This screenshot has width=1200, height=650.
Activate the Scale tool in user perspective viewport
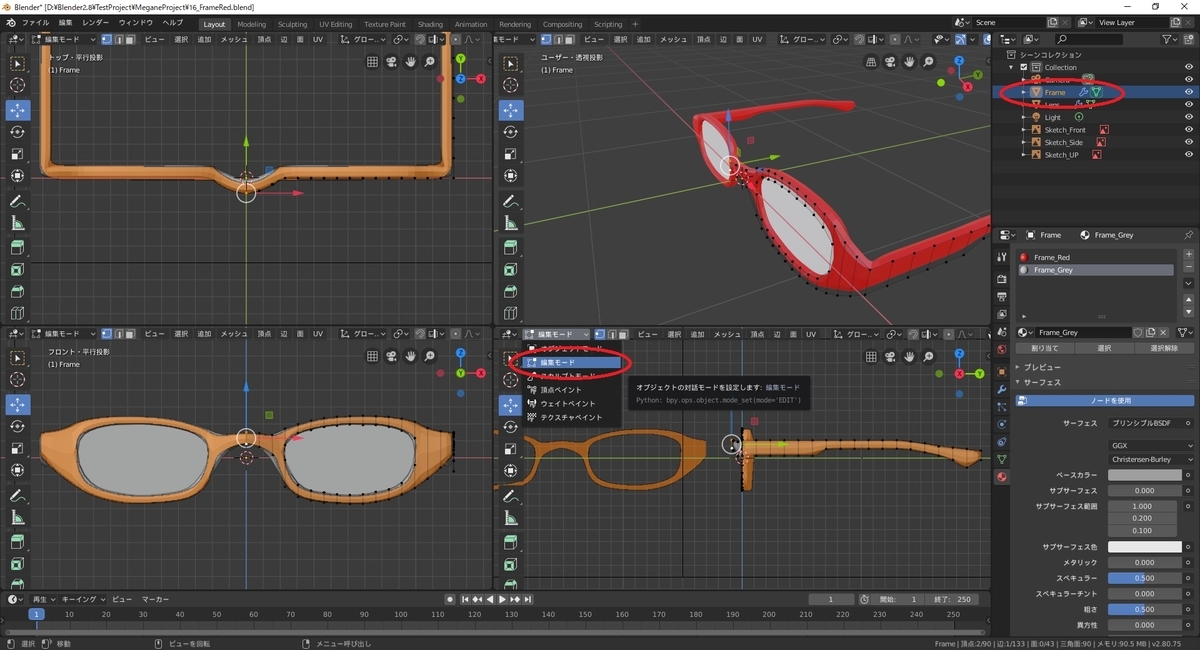pyautogui.click(x=510, y=154)
